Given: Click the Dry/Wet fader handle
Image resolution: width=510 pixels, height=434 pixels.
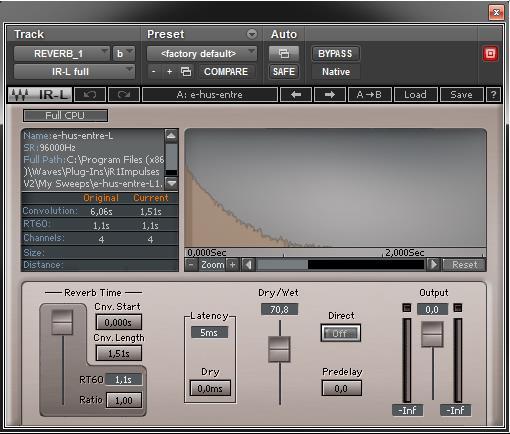Looking at the screenshot, I should pos(279,349).
